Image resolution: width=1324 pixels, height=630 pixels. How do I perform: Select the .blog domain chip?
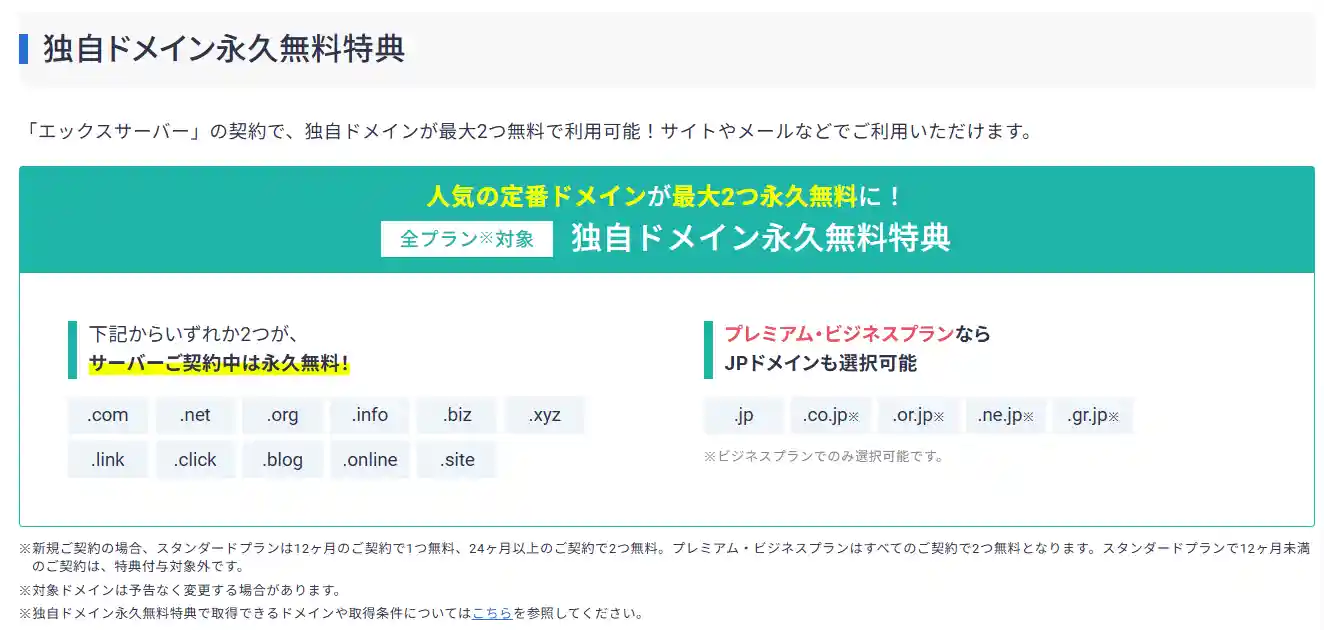tap(283, 460)
